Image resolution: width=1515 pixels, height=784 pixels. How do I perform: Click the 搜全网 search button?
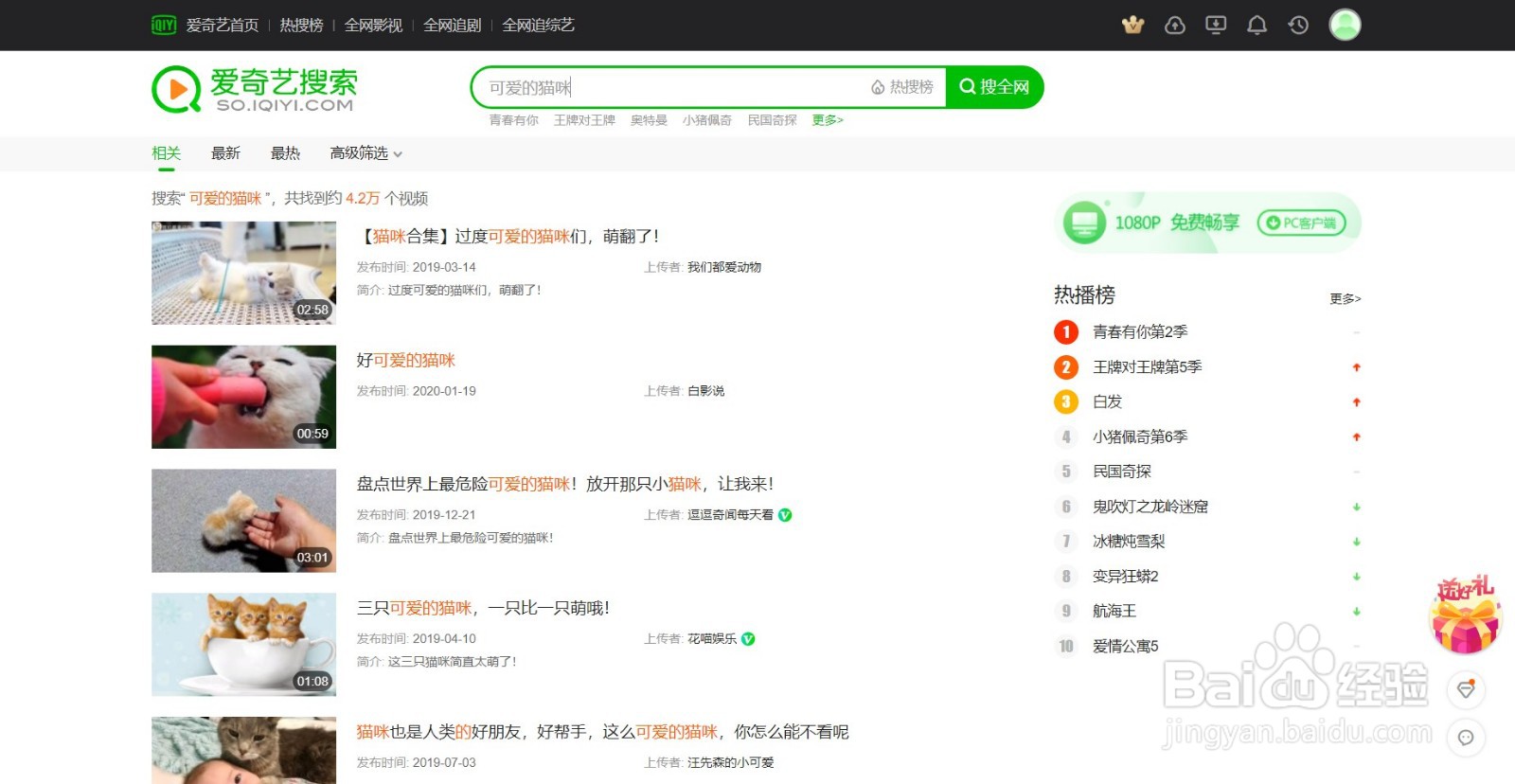tap(994, 87)
